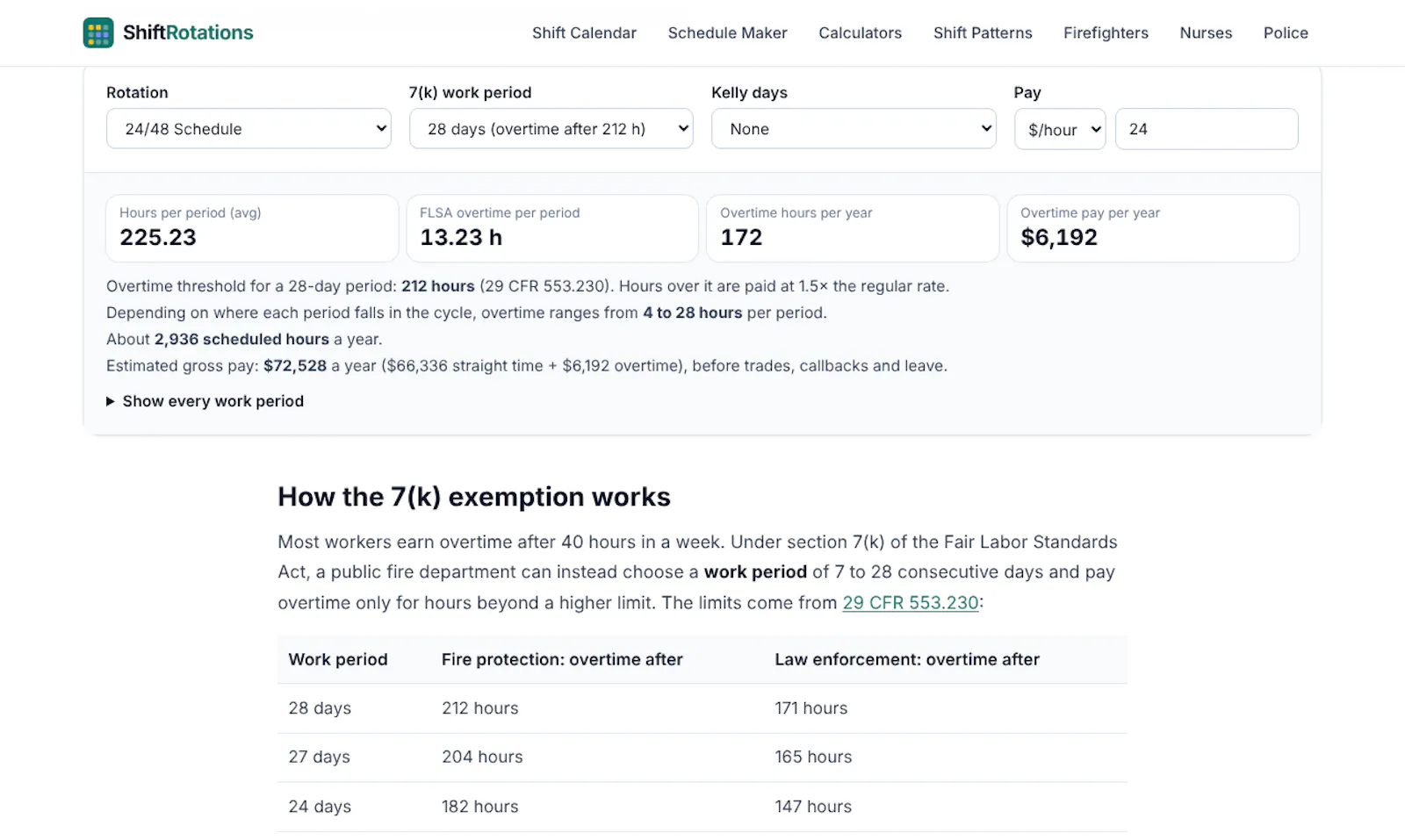Click the 28 days table cell
The width and height of the screenshot is (1405, 840).
coord(320,708)
